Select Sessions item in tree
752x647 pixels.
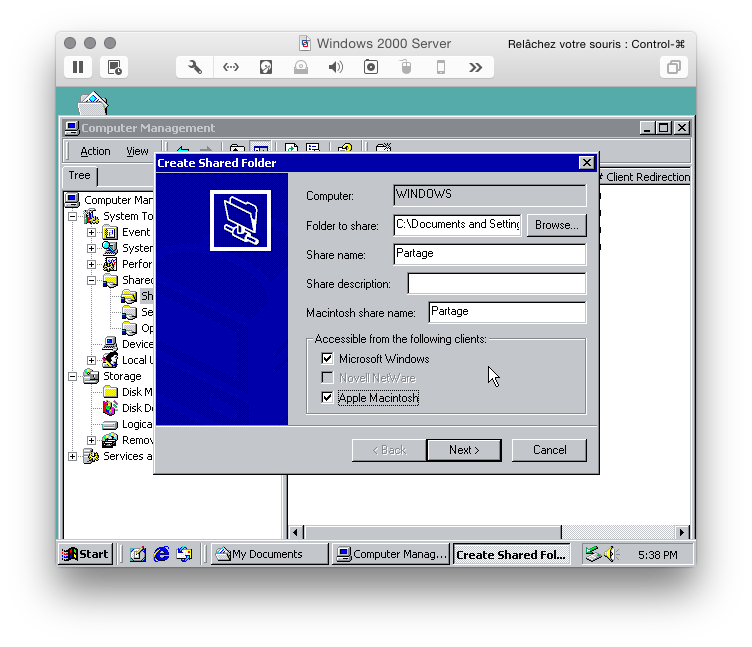click(x=147, y=312)
